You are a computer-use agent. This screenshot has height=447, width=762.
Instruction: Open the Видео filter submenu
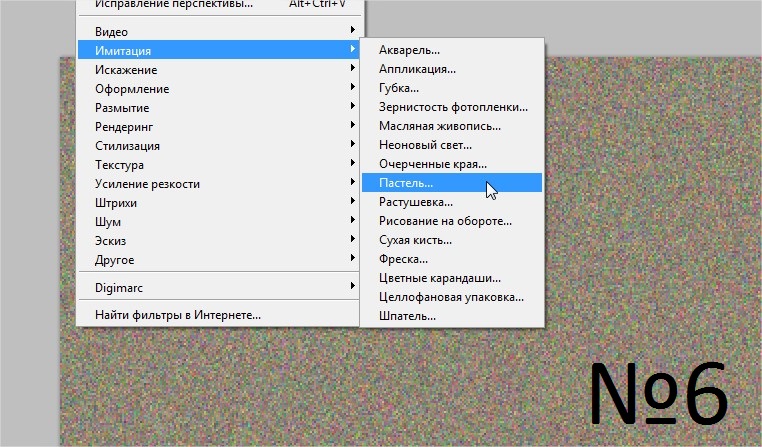click(x=218, y=32)
